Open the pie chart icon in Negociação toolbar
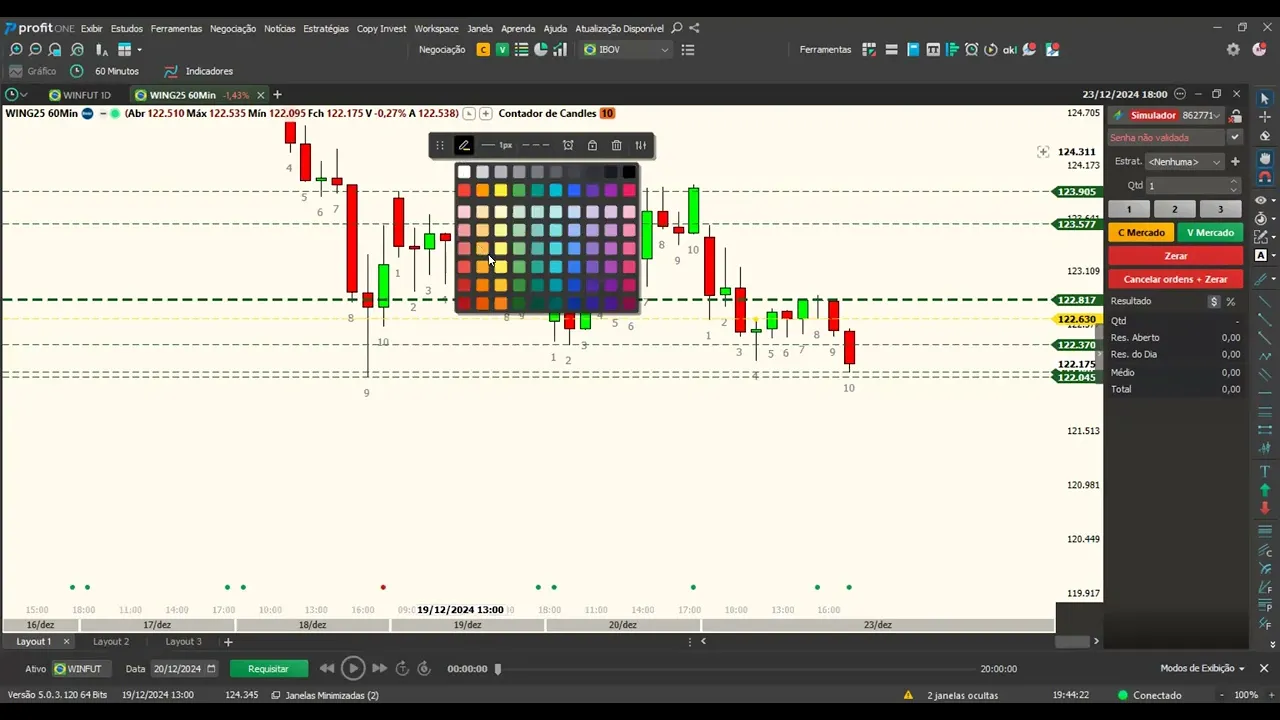 tap(541, 49)
